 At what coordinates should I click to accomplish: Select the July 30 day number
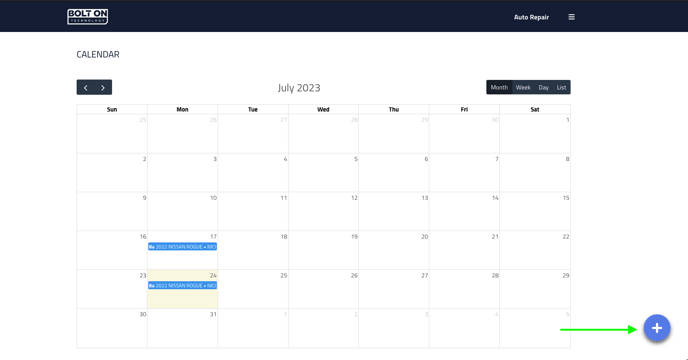point(143,314)
